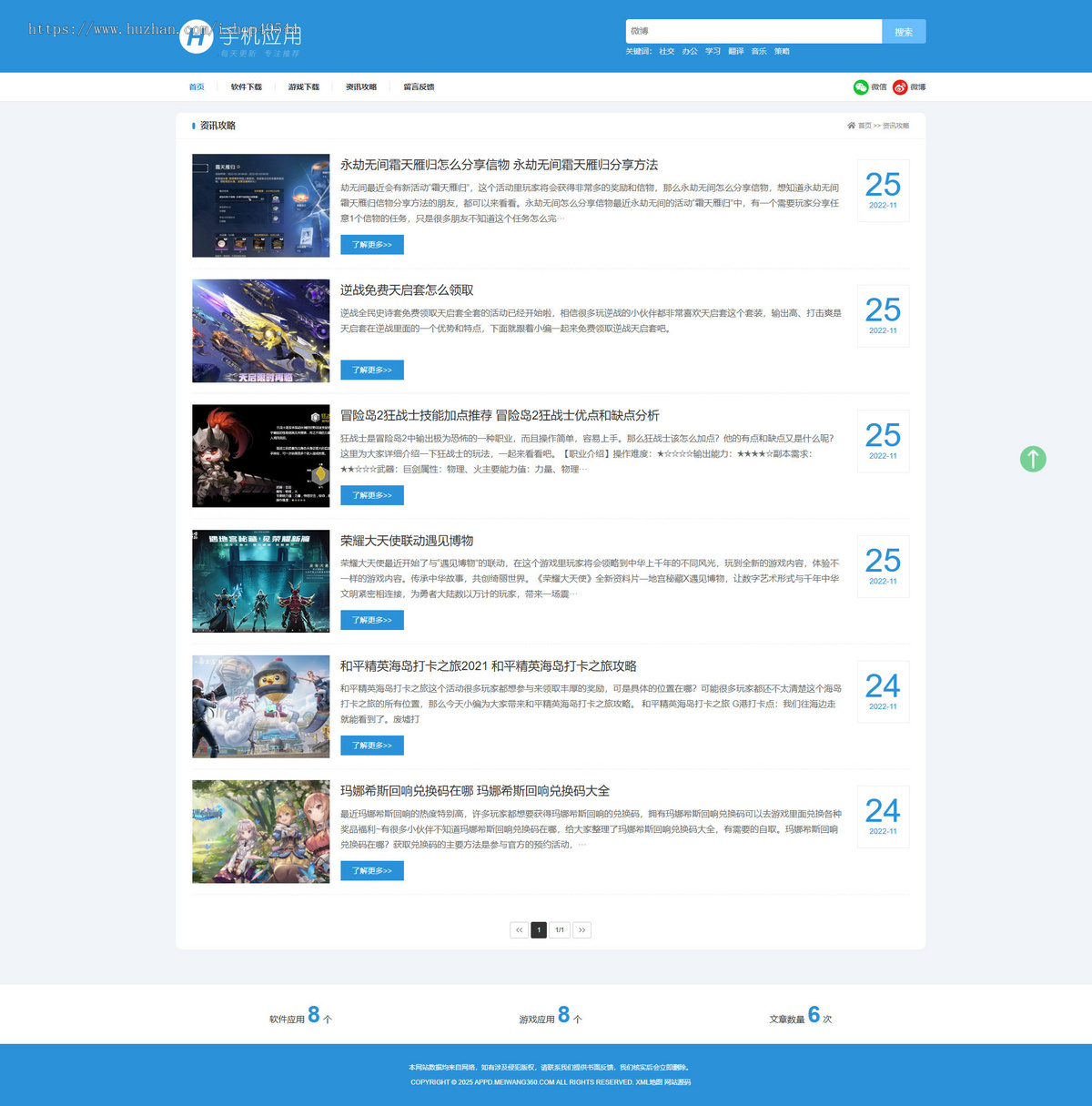Viewport: 1092px width, 1106px height.
Task: Click 了解更多 under 永劫无间 article
Action: 372,245
